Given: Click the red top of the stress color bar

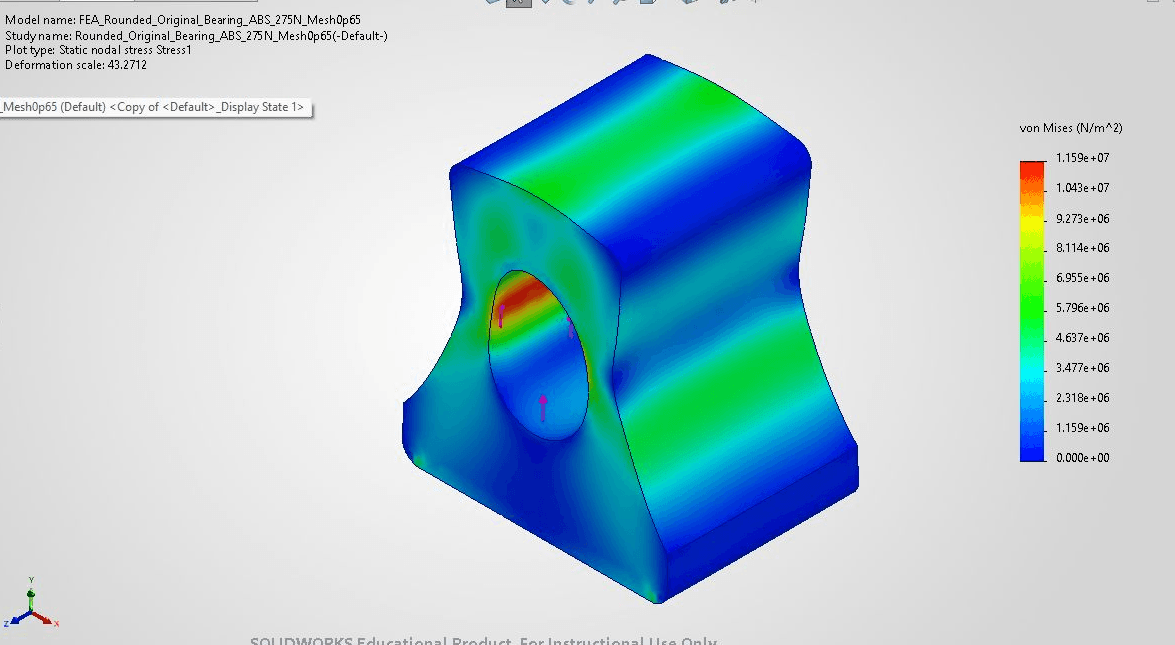Looking at the screenshot, I should 1032,171.
